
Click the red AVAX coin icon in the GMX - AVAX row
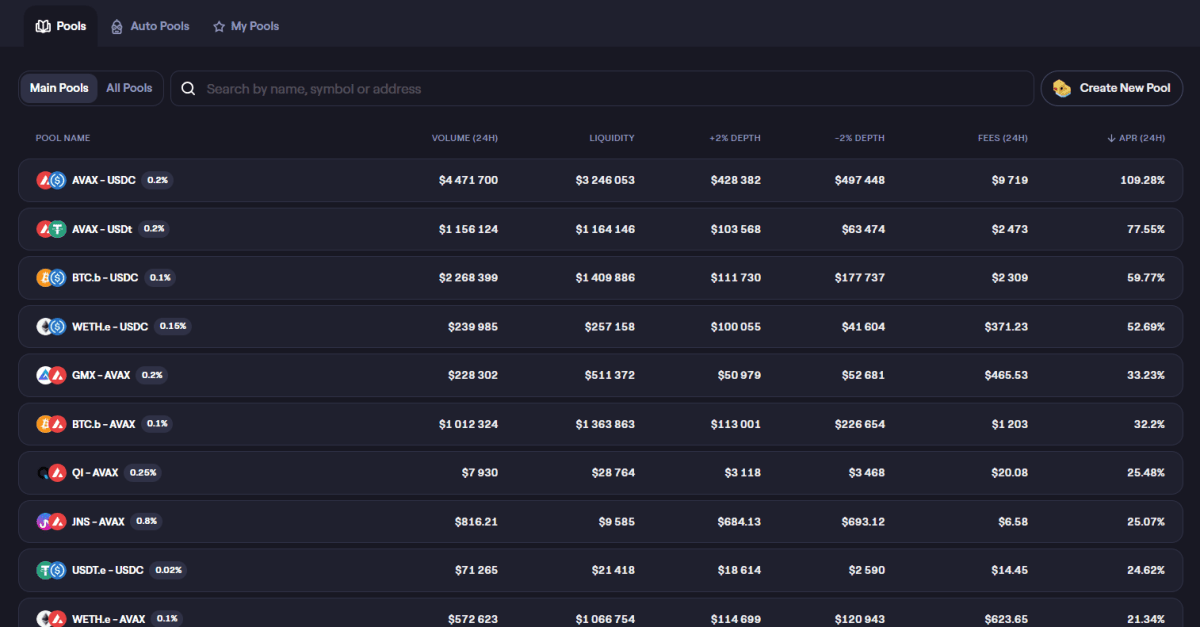(x=58, y=375)
